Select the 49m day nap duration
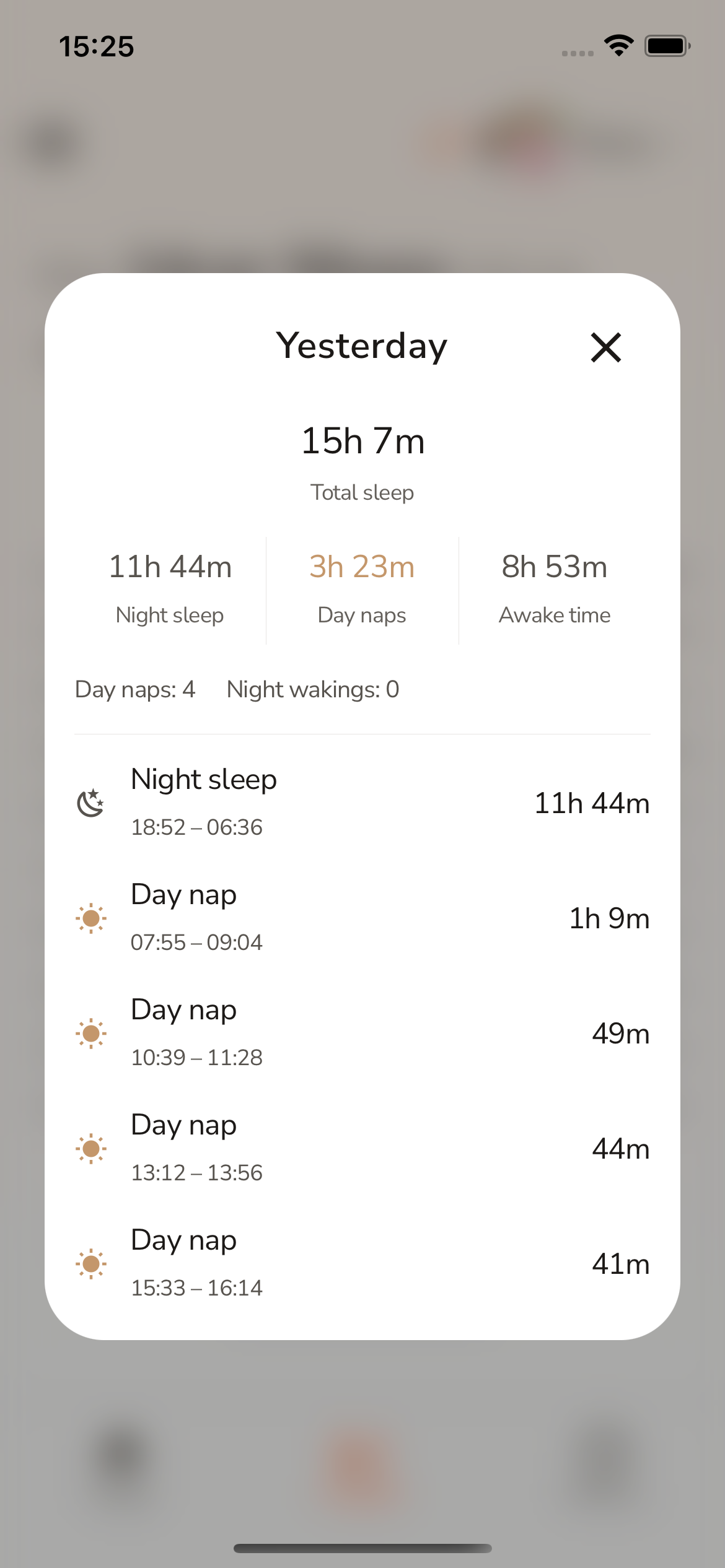The height and width of the screenshot is (1568, 725). [620, 1034]
